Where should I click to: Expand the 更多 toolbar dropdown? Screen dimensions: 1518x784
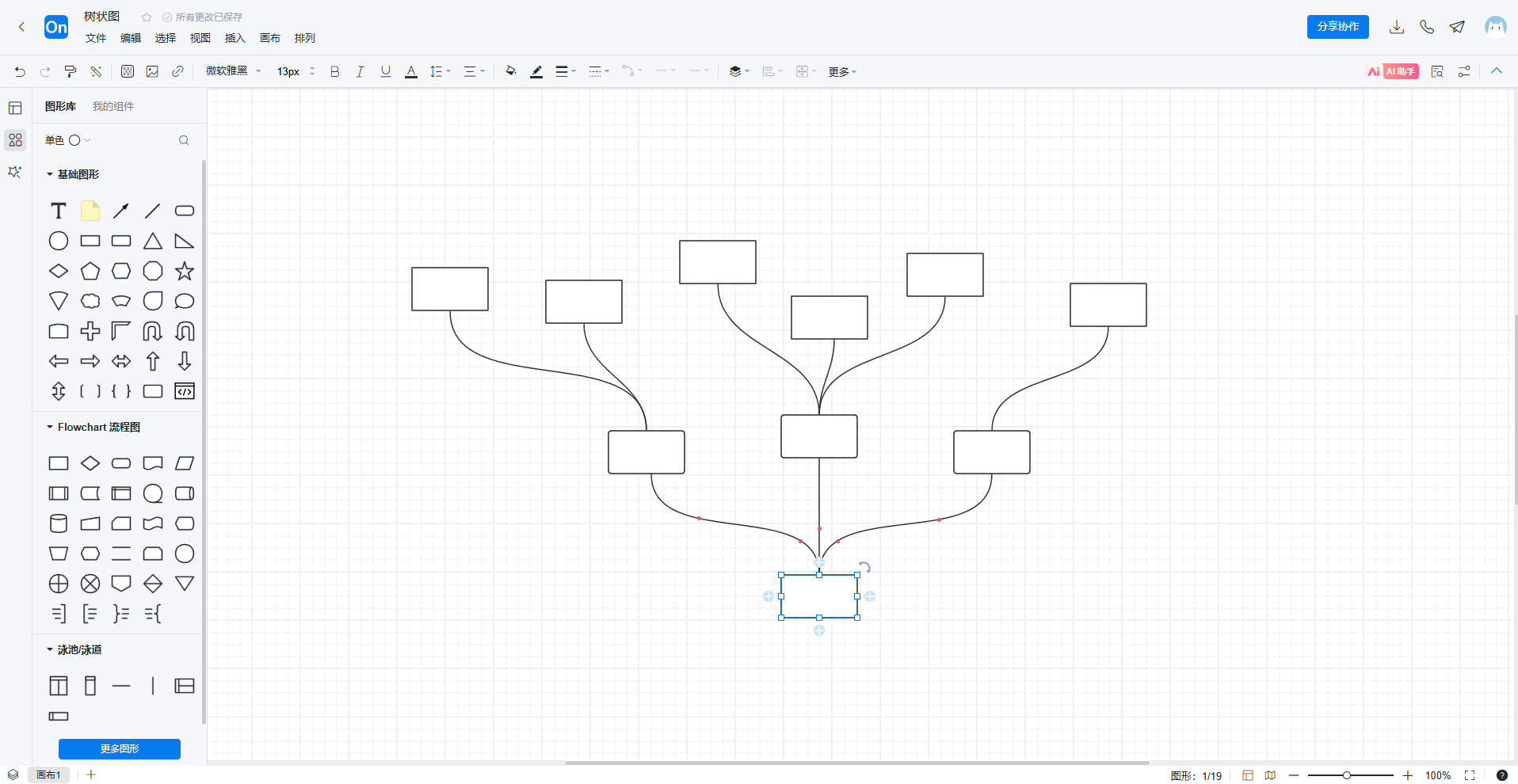tap(842, 72)
